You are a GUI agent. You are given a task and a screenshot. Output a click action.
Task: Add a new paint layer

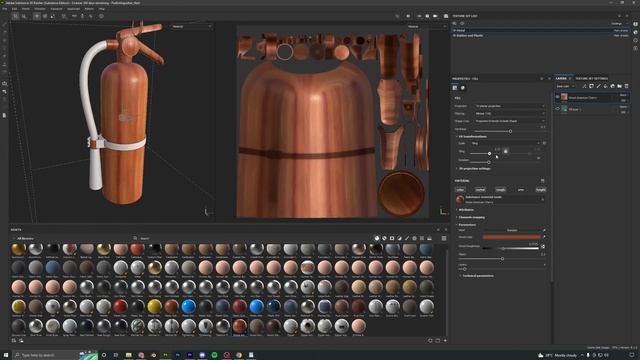click(598, 86)
